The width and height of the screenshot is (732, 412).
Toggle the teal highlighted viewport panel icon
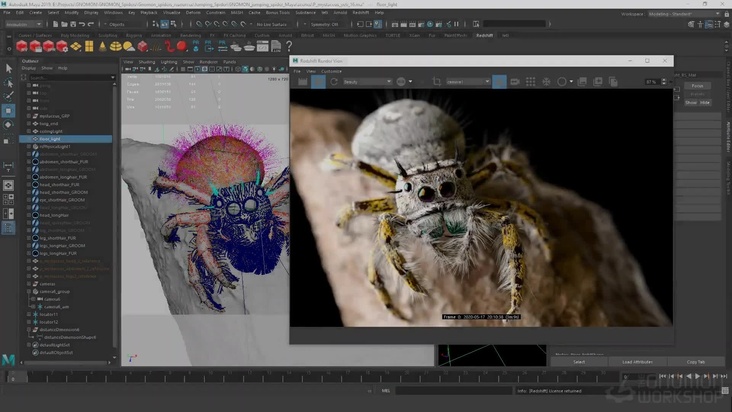click(245, 69)
